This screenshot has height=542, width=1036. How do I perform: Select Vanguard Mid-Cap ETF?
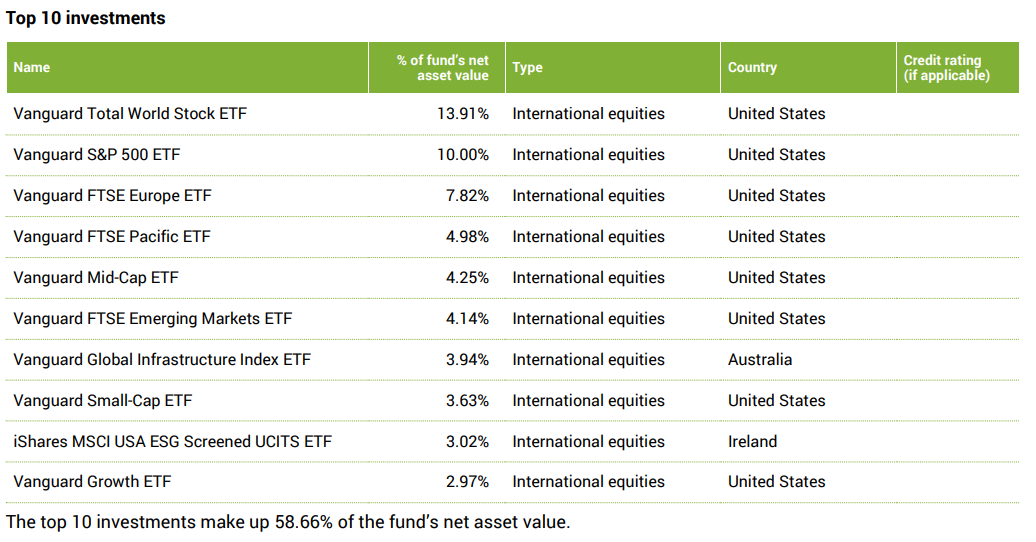pos(96,278)
